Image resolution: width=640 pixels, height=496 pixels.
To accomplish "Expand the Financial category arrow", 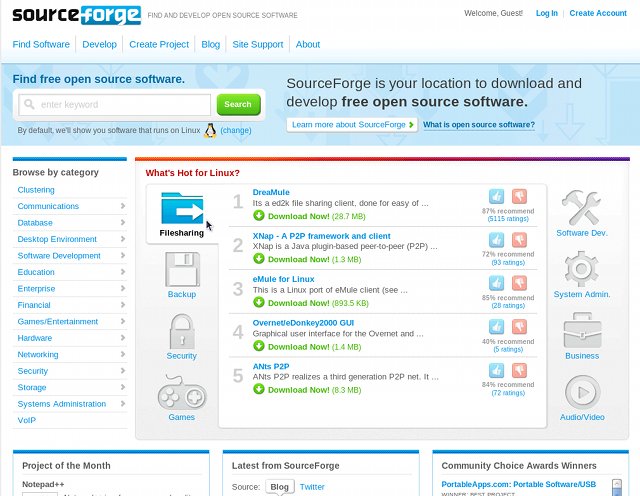I will (x=123, y=305).
